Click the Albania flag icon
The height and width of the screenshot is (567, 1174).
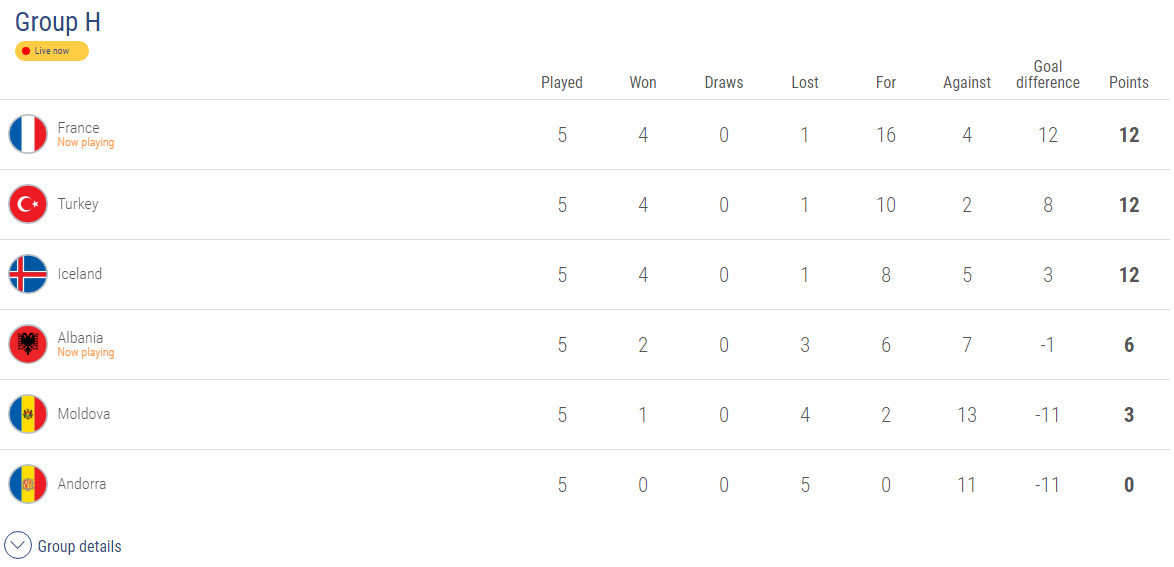[28, 344]
